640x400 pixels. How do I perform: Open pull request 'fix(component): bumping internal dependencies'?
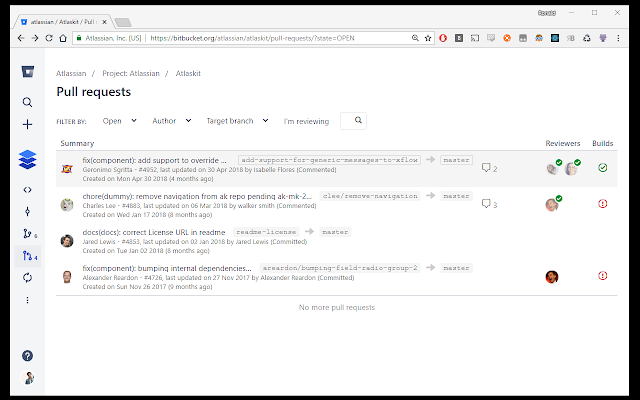pyautogui.click(x=167, y=268)
